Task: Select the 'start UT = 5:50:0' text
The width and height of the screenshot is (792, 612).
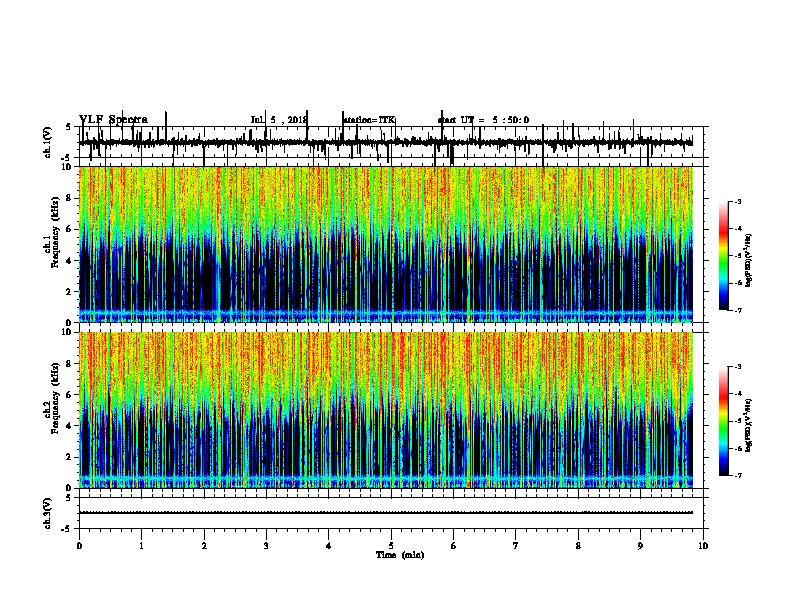Action: pos(483,120)
